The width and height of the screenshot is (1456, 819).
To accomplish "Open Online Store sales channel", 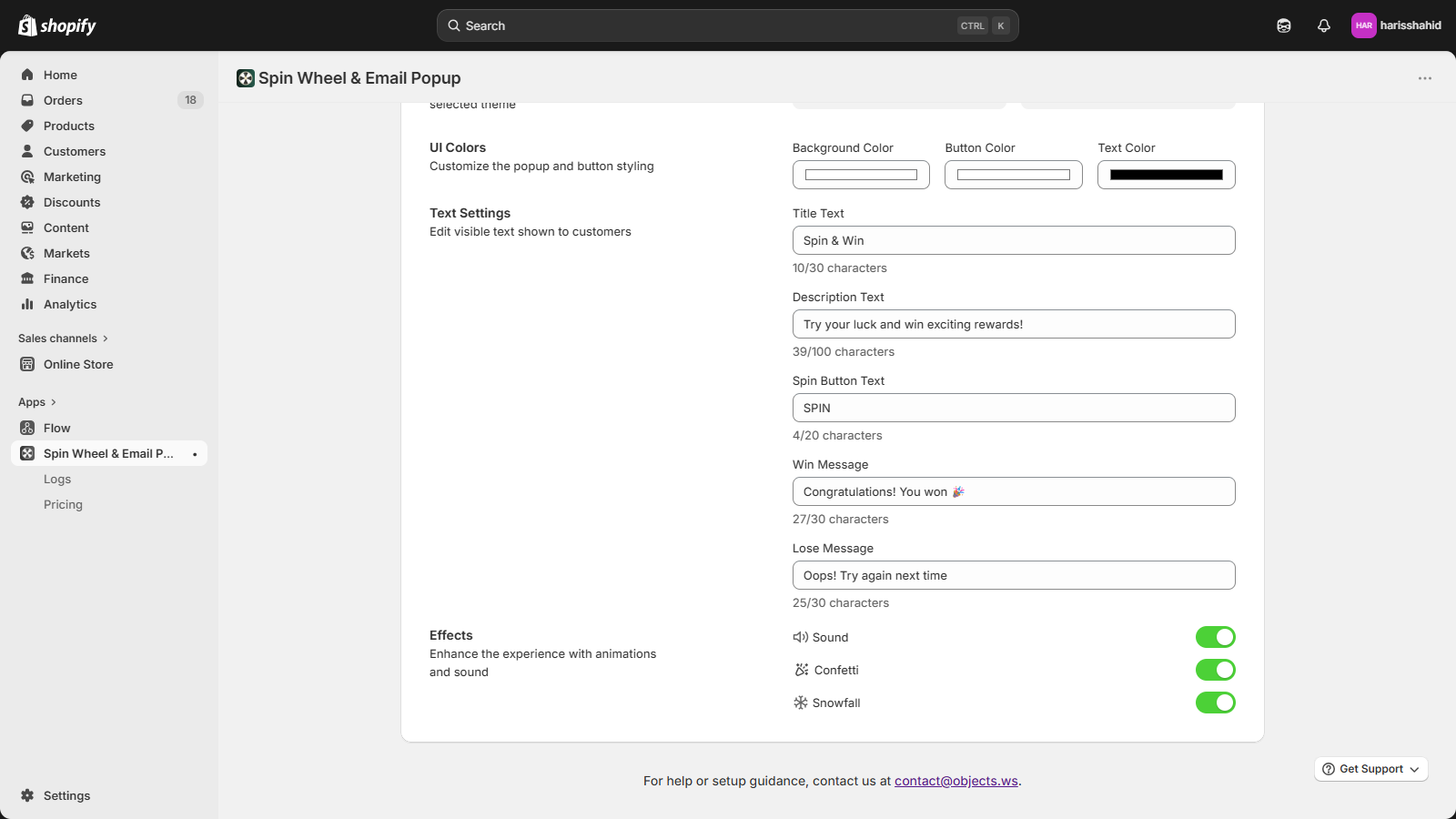I will [78, 364].
